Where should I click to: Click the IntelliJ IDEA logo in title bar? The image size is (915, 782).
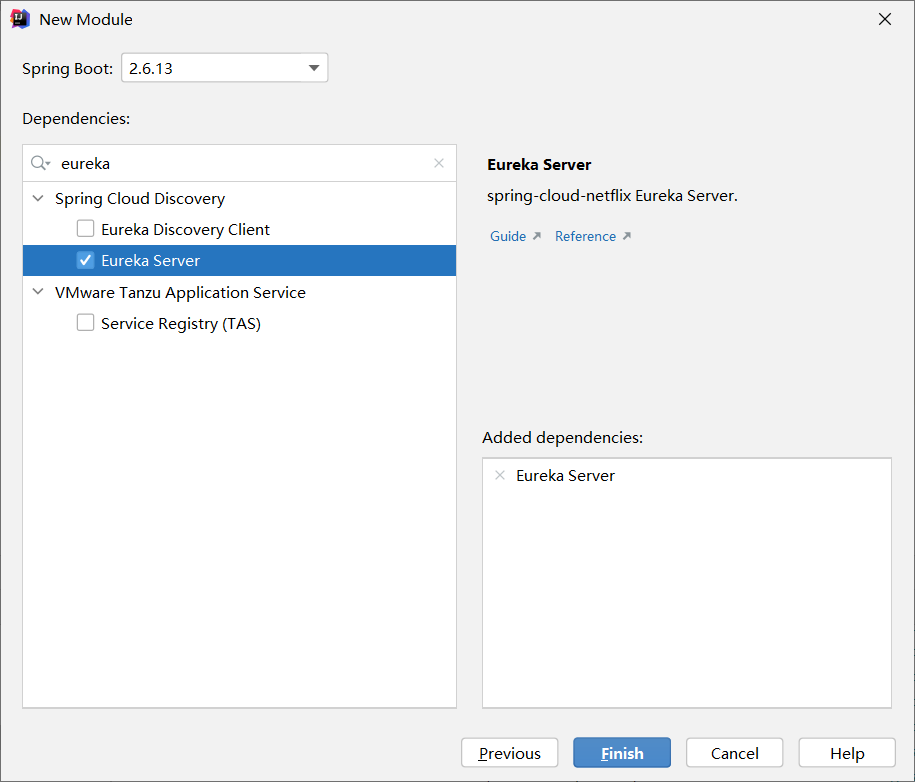[20, 19]
